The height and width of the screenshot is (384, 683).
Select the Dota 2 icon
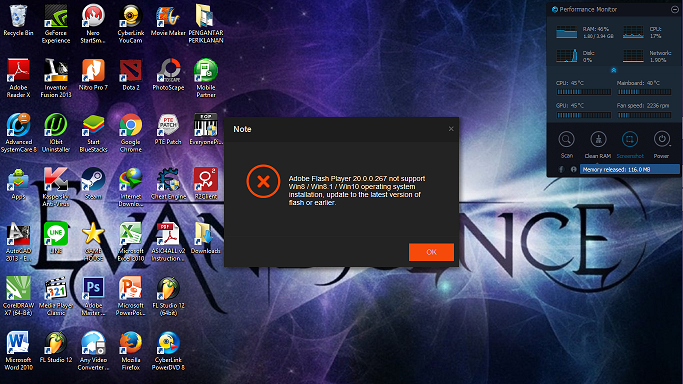point(131,75)
